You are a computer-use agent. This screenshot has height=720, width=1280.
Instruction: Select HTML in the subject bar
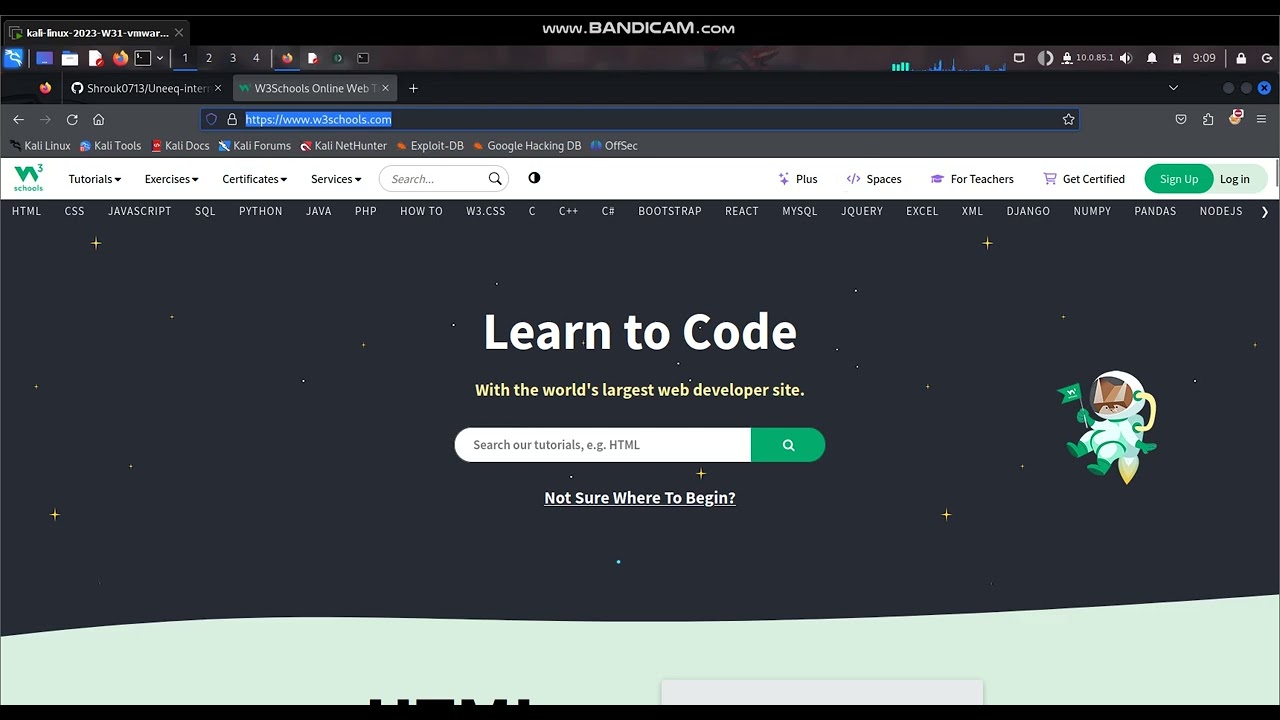(27, 211)
